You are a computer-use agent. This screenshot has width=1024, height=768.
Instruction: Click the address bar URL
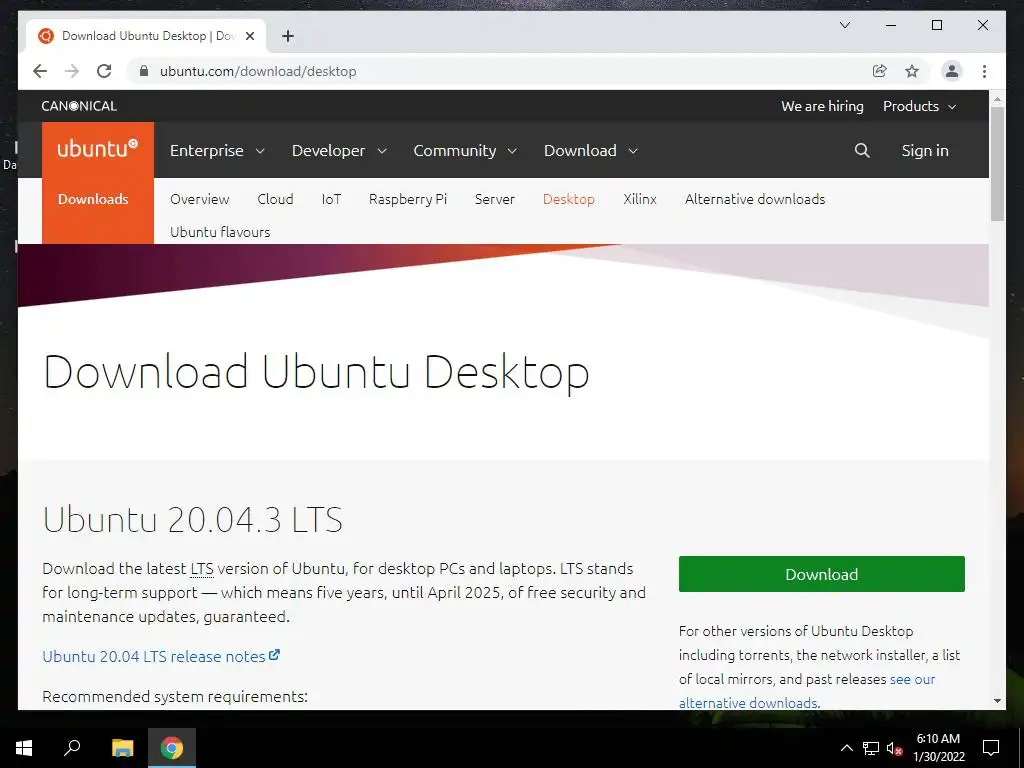258,71
